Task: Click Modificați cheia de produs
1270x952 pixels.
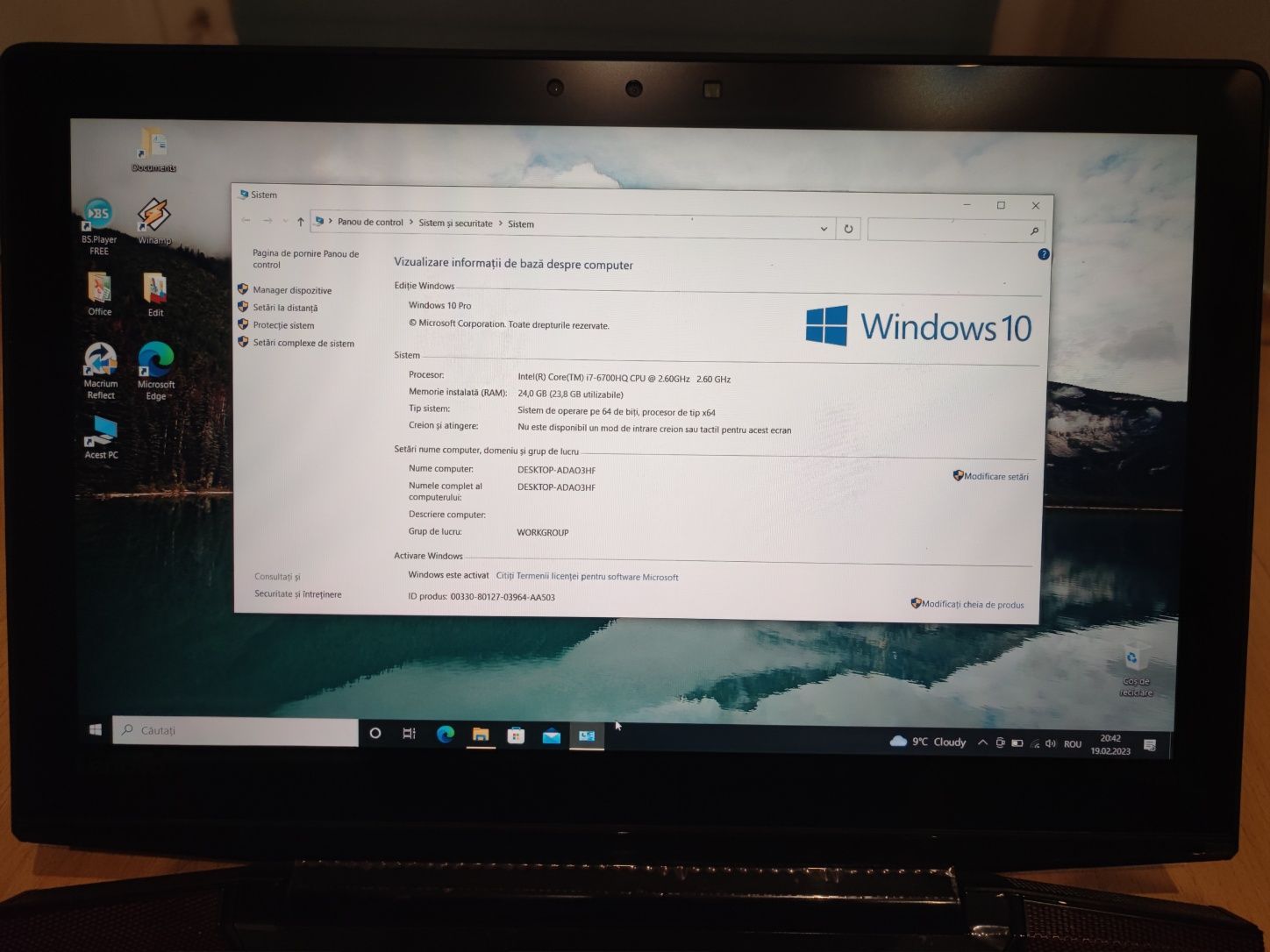Action: [x=972, y=604]
